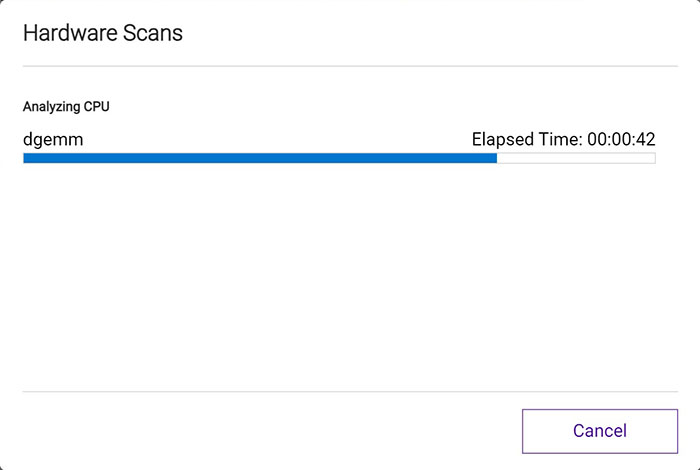Viewport: 700px width, 470px height.
Task: Click the word Analyzing above dgemm
Action: pos(54,106)
